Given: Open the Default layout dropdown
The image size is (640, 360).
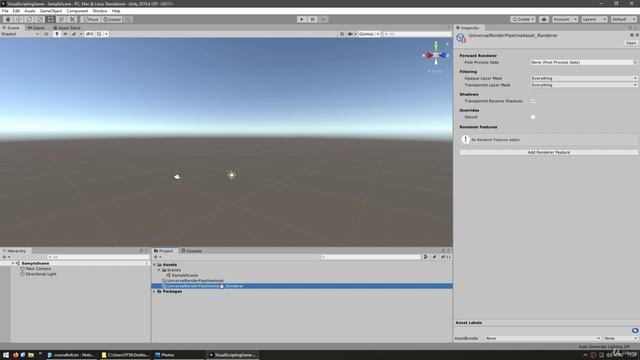Looking at the screenshot, I should [x=623, y=19].
